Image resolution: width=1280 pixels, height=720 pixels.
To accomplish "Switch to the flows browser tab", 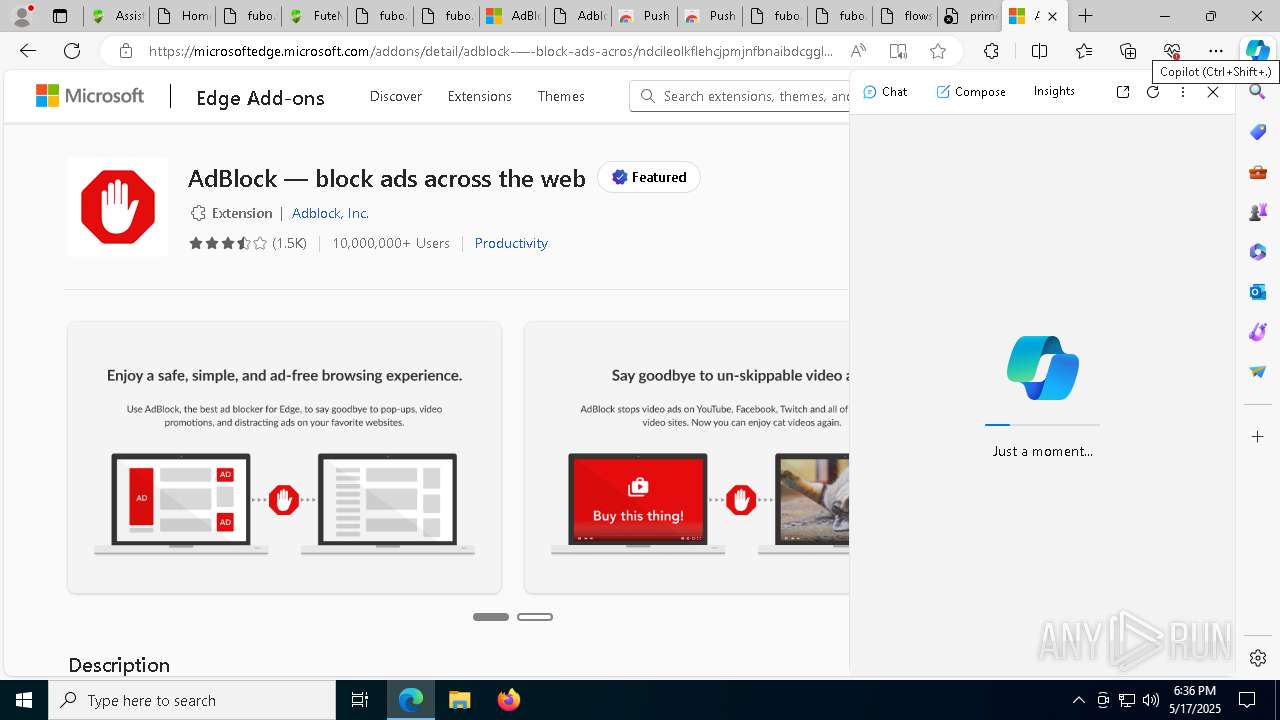I will (x=904, y=16).
